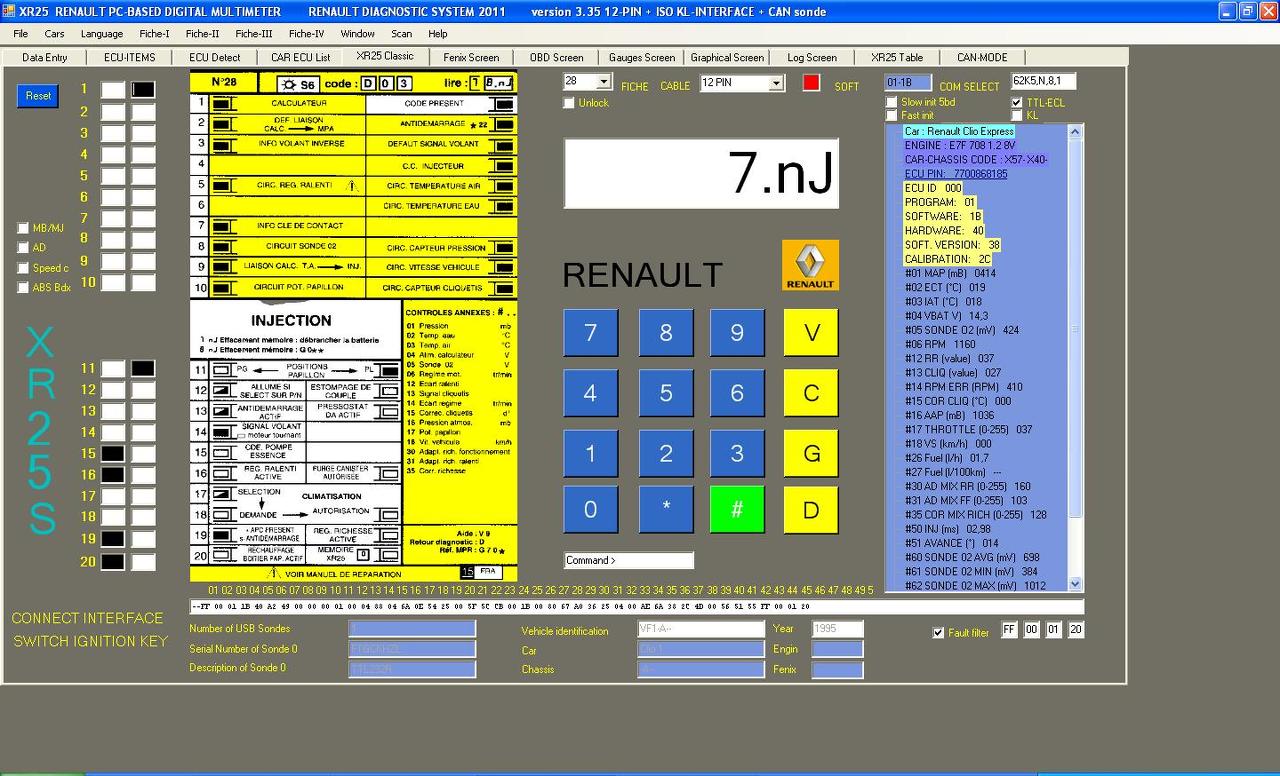Click the Renault logo badge
This screenshot has height=776, width=1280.
[810, 265]
